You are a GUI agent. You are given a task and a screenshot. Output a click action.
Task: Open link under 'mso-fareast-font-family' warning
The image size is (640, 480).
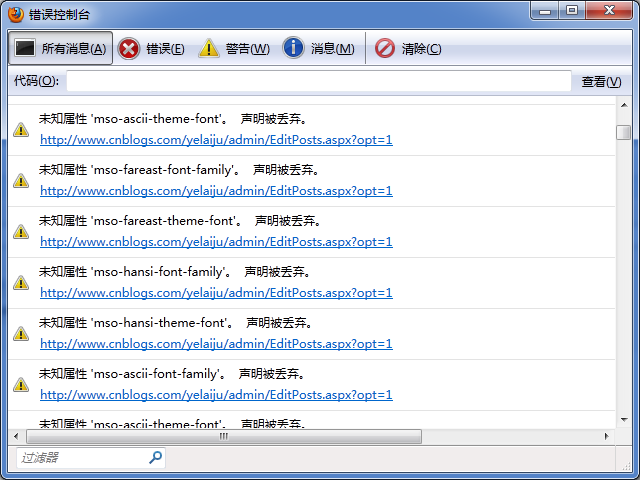(x=216, y=191)
